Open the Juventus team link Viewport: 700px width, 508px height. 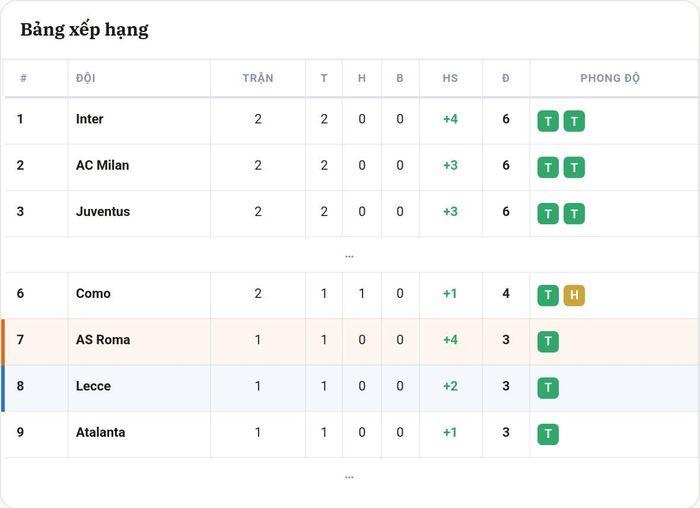[103, 212]
